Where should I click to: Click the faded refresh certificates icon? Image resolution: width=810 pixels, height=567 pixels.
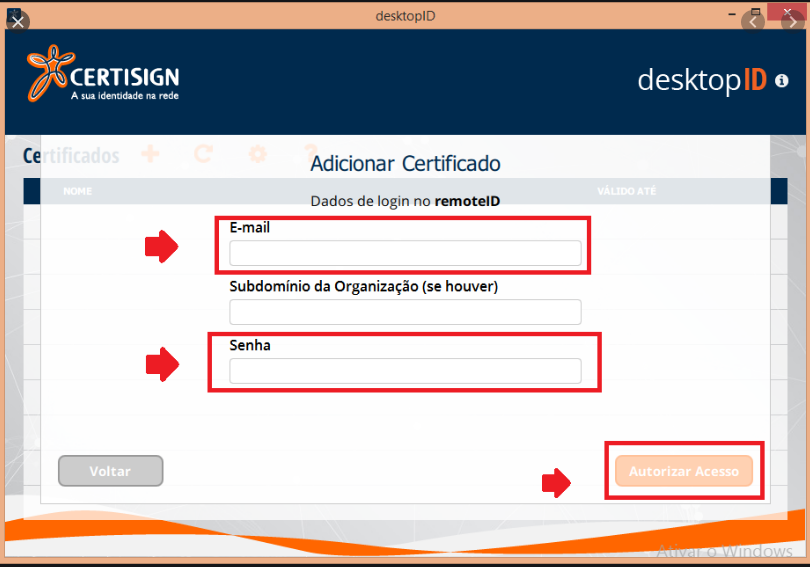(x=204, y=153)
